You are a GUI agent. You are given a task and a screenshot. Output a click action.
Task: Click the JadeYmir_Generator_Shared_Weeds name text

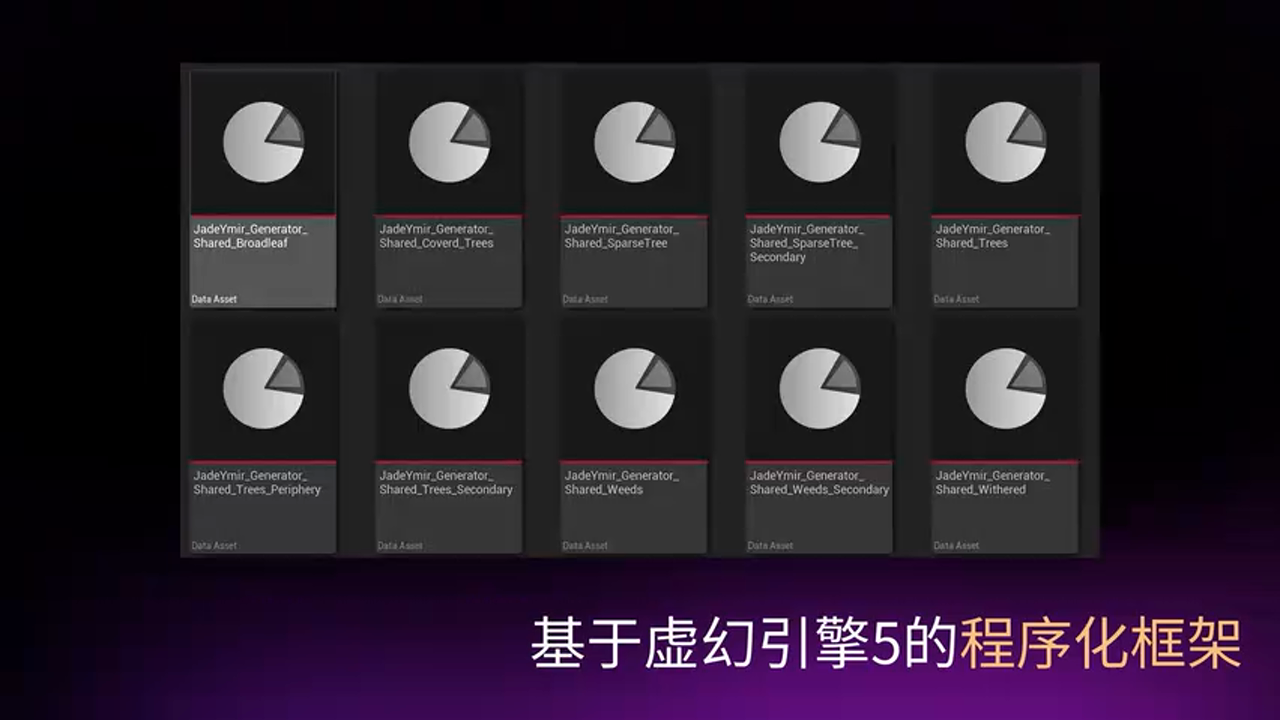620,483
